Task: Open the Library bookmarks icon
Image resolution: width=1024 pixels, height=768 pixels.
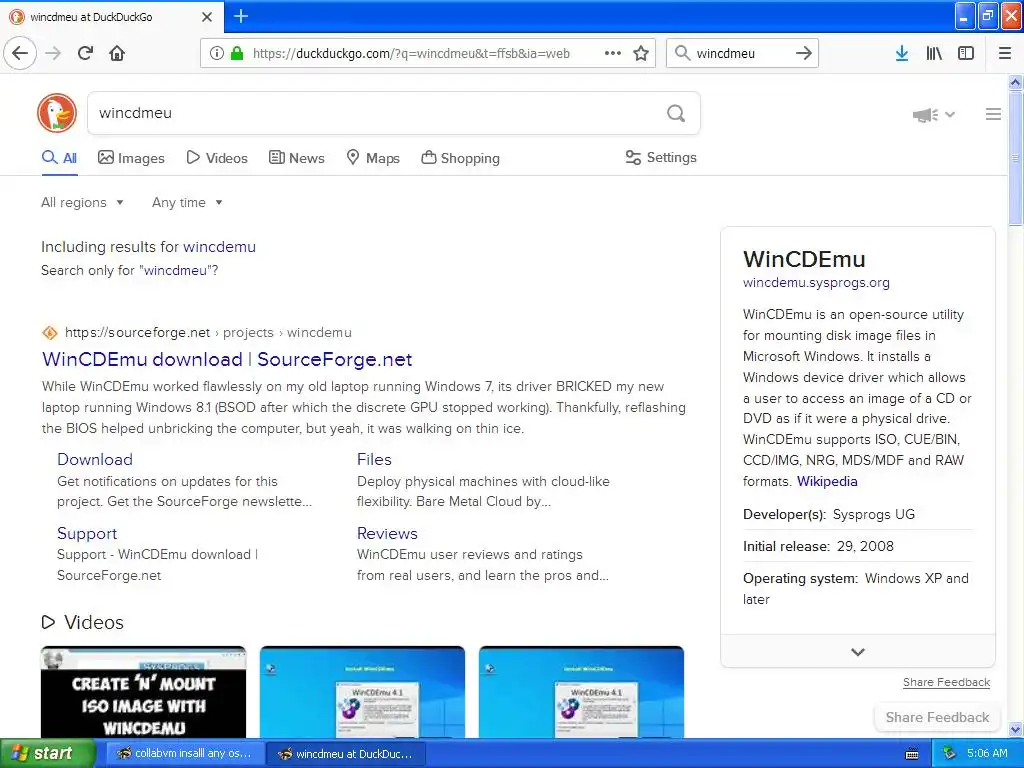Action: pos(934,53)
